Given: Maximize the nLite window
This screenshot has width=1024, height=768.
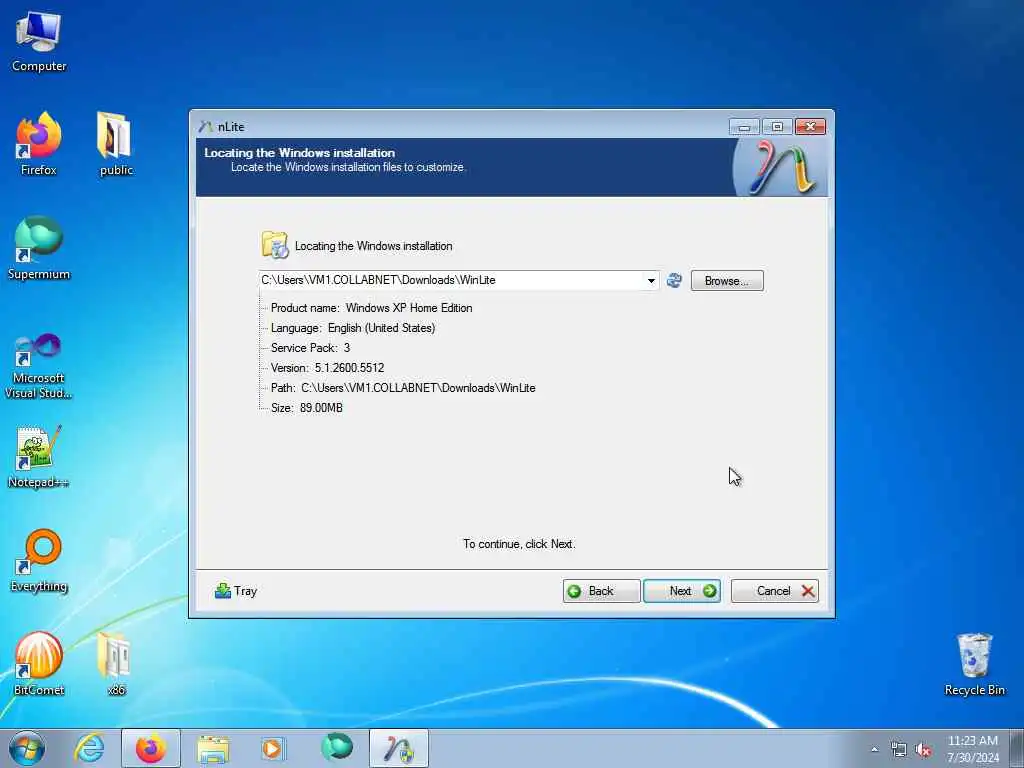Looking at the screenshot, I should point(776,127).
